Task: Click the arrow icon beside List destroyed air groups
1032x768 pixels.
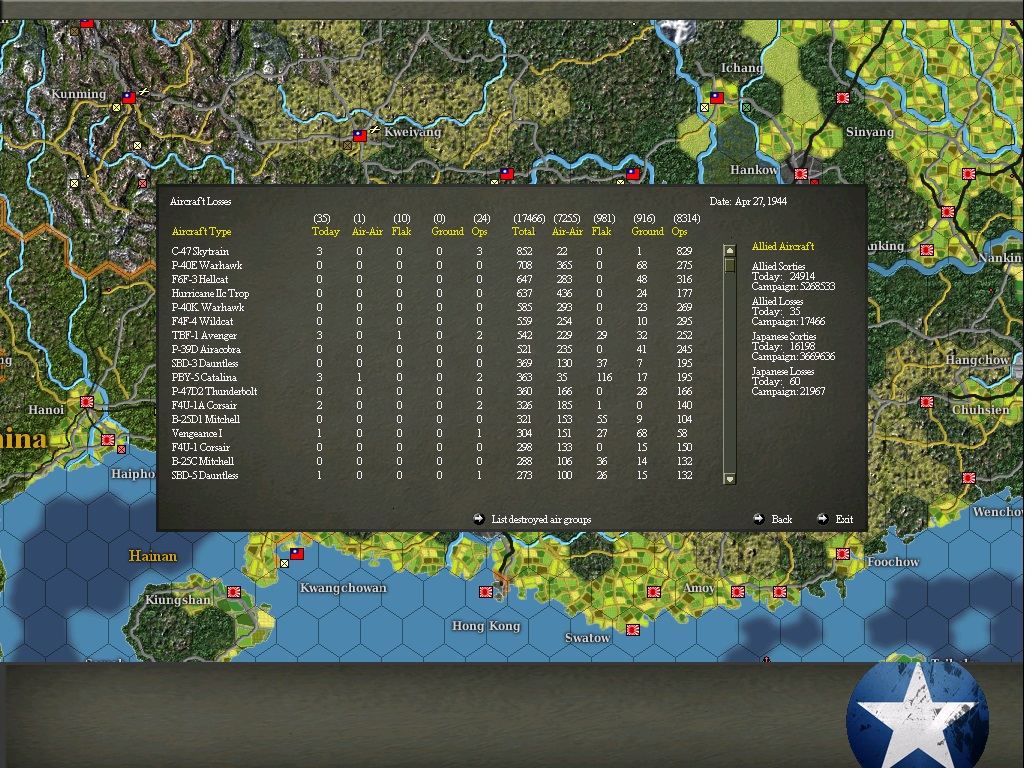Action: [478, 519]
